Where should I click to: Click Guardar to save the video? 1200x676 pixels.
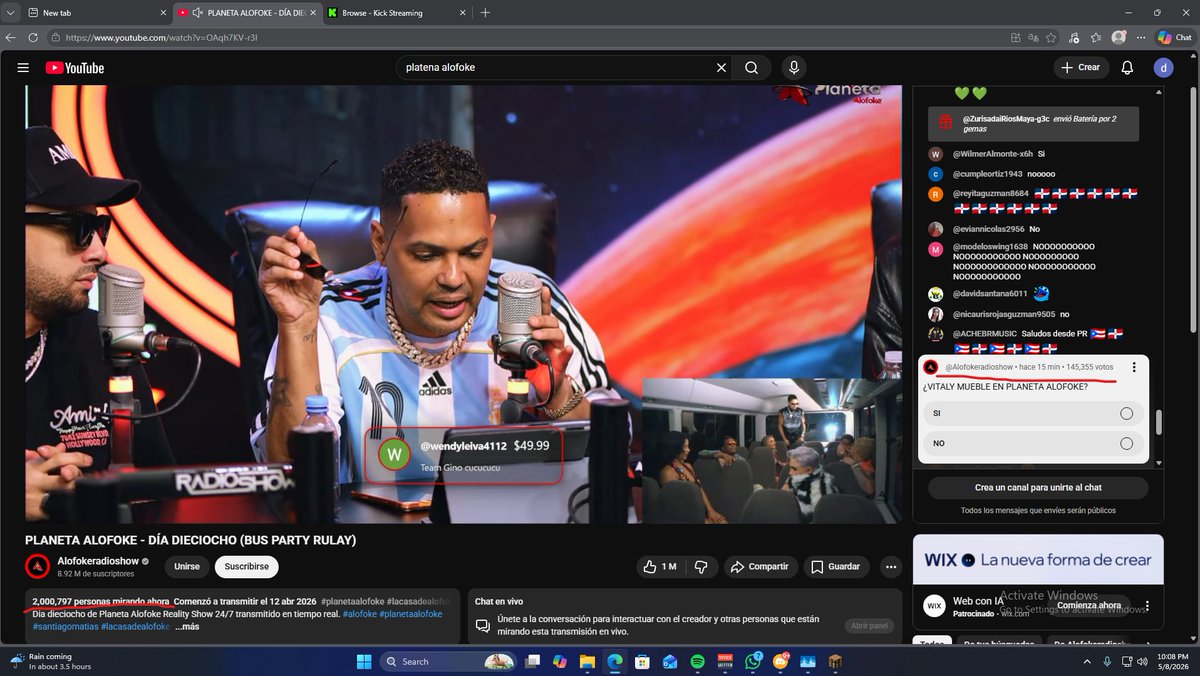835,567
